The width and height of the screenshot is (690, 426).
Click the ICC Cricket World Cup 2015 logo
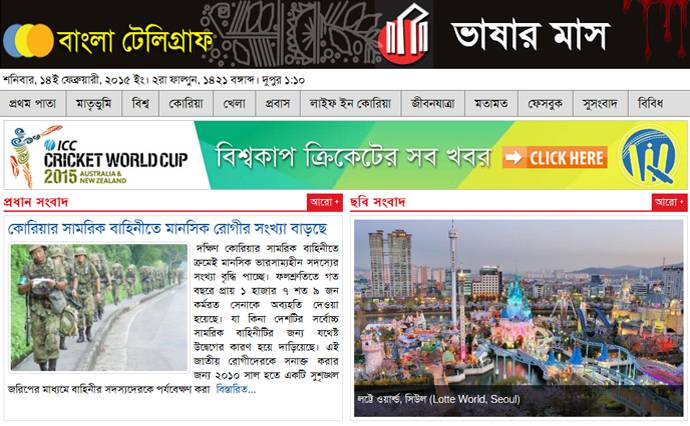click(99, 157)
